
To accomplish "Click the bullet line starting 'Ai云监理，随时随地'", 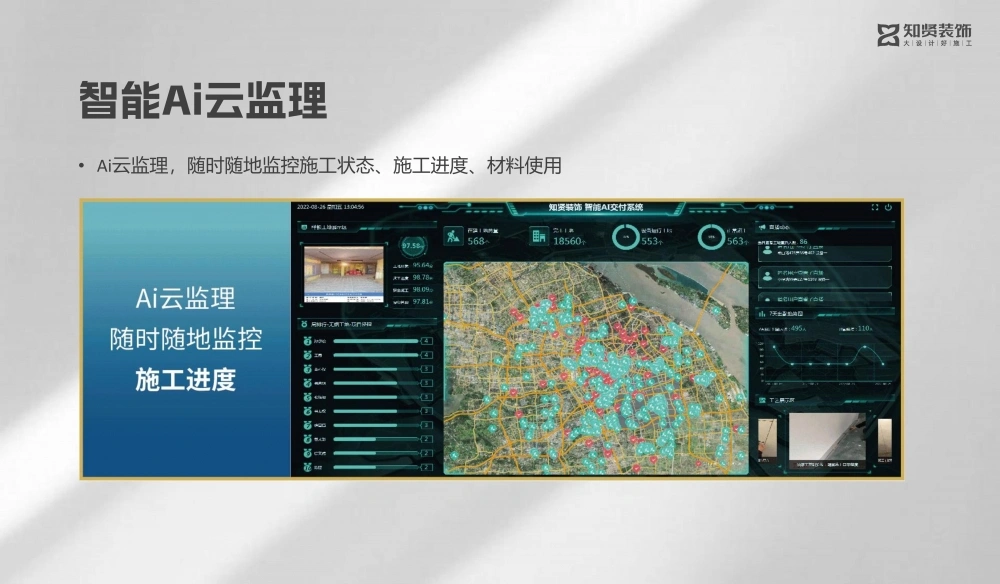I will pyautogui.click(x=329, y=166).
